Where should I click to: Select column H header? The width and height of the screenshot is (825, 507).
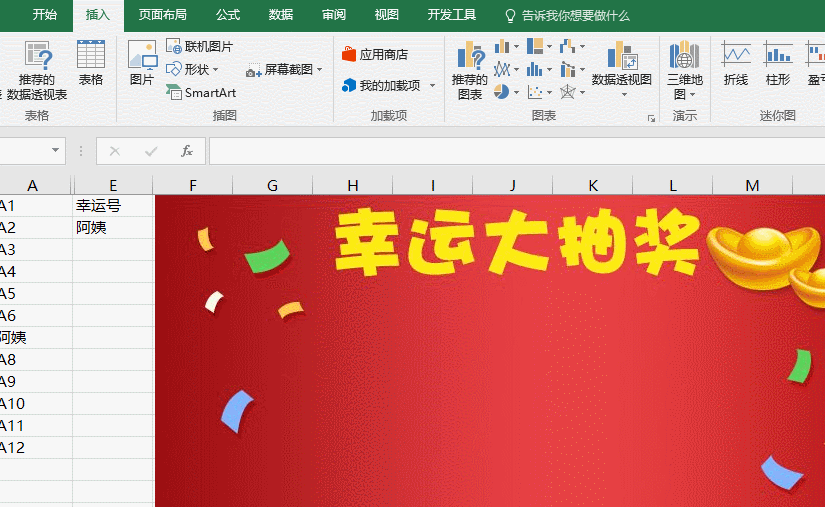[353, 185]
